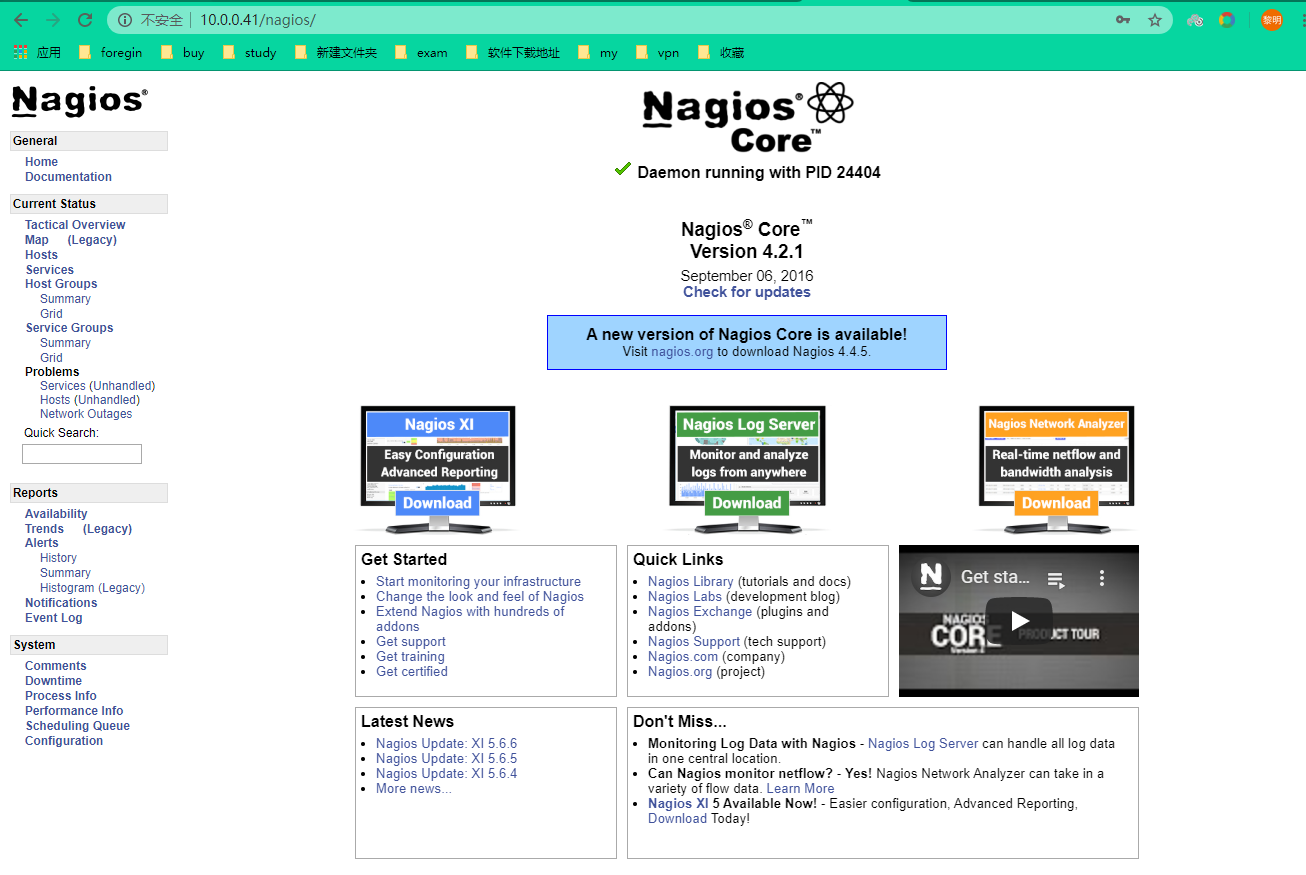This screenshot has height=875, width=1306.
Task: Open the Host Groups Summary item
Action: (x=65, y=299)
